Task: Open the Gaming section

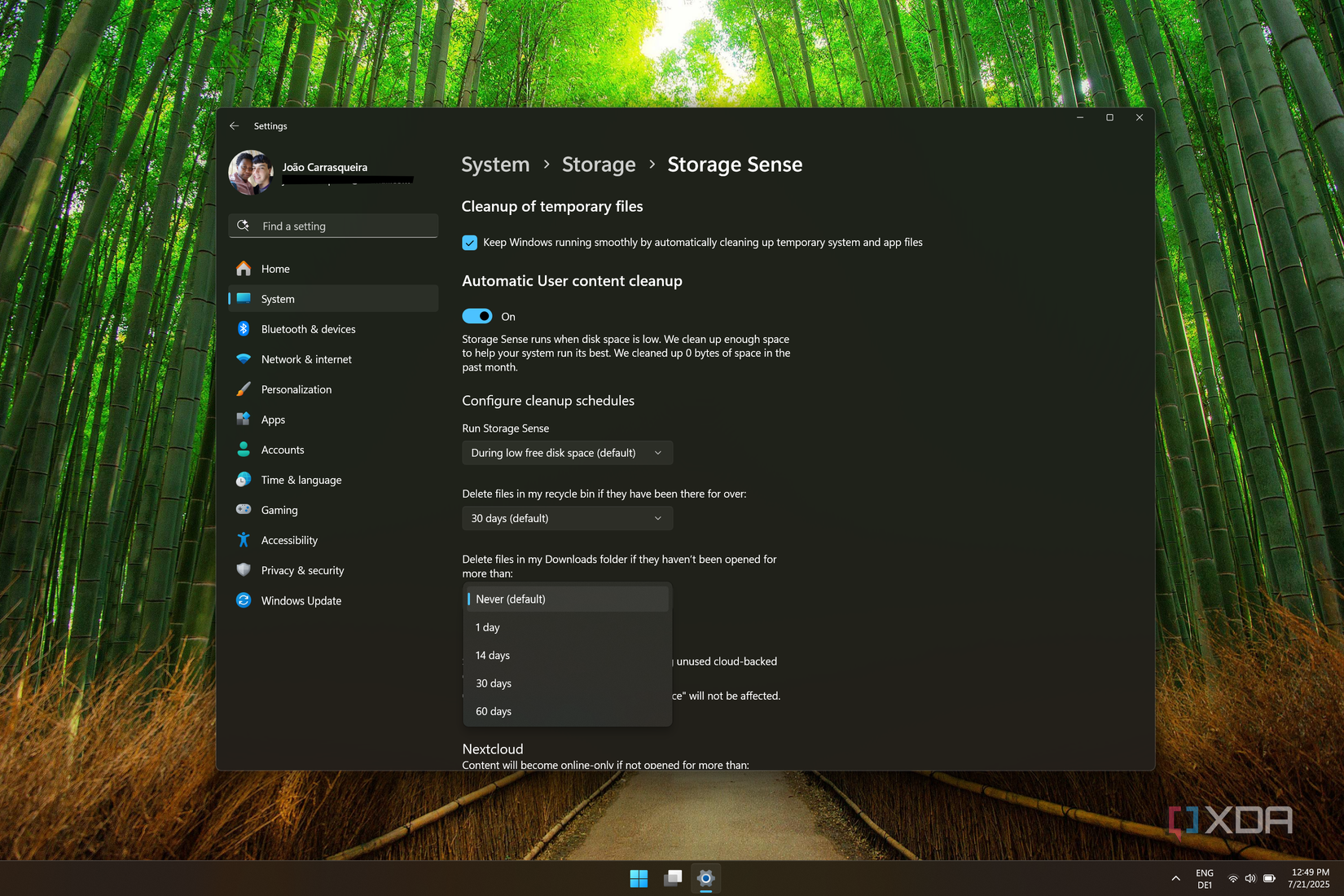Action: (279, 510)
